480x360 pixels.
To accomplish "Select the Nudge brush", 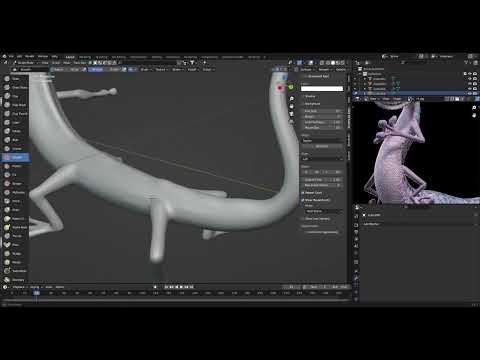I will 15,253.
